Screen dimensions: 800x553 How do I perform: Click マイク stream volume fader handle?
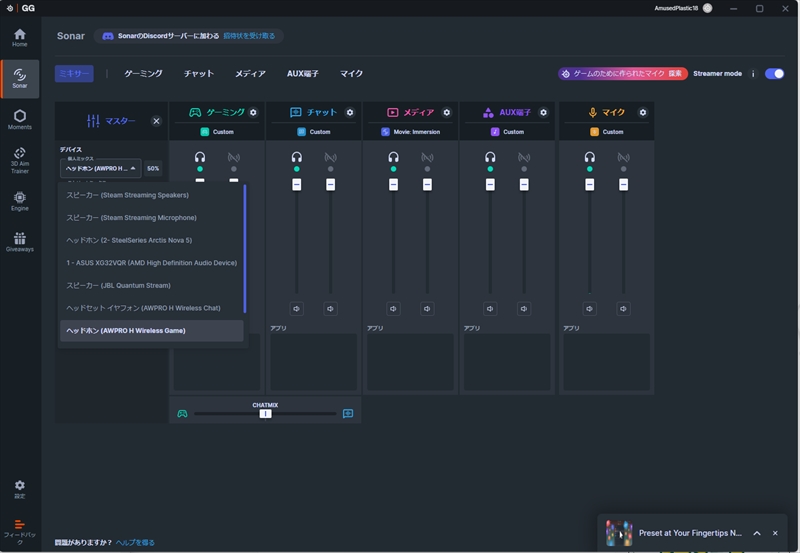(623, 185)
